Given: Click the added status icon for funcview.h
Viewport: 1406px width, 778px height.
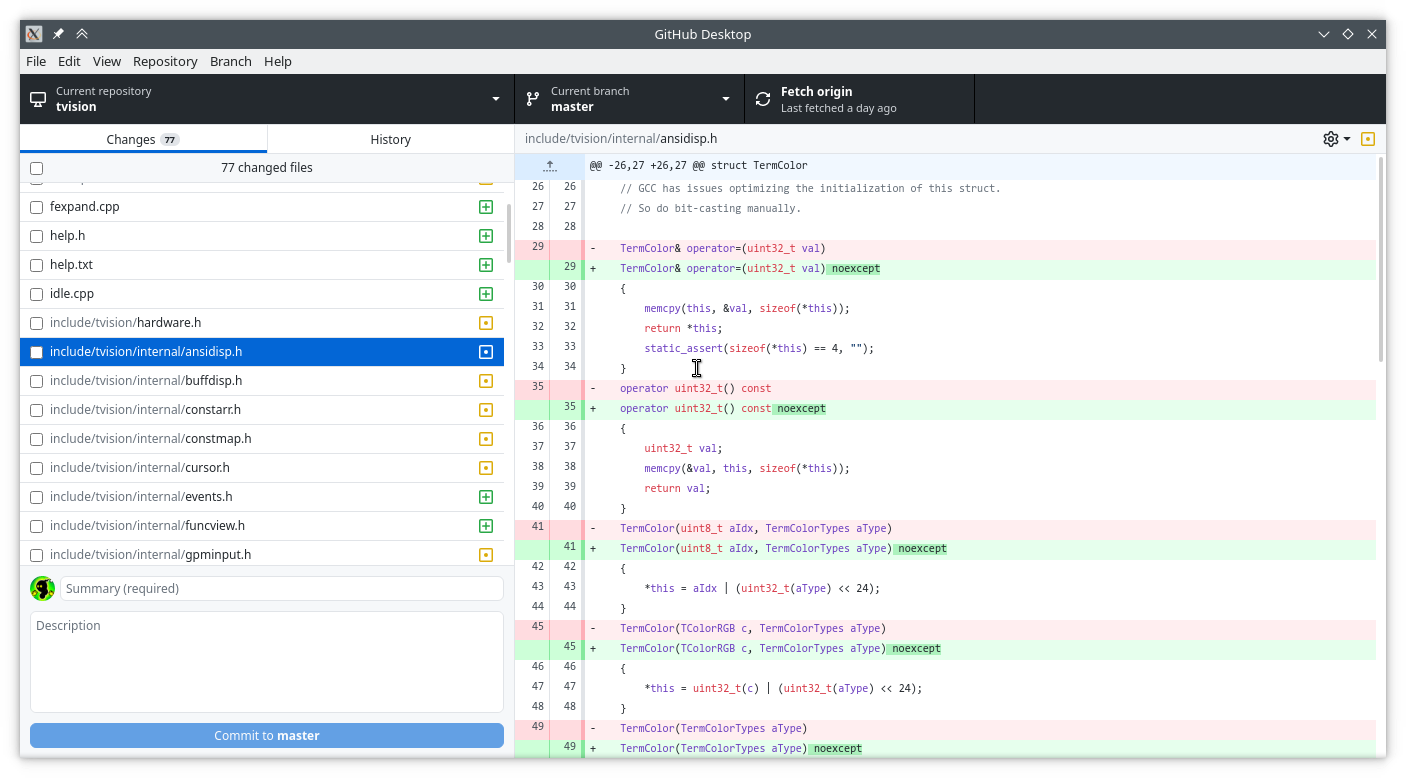Looking at the screenshot, I should 486,526.
